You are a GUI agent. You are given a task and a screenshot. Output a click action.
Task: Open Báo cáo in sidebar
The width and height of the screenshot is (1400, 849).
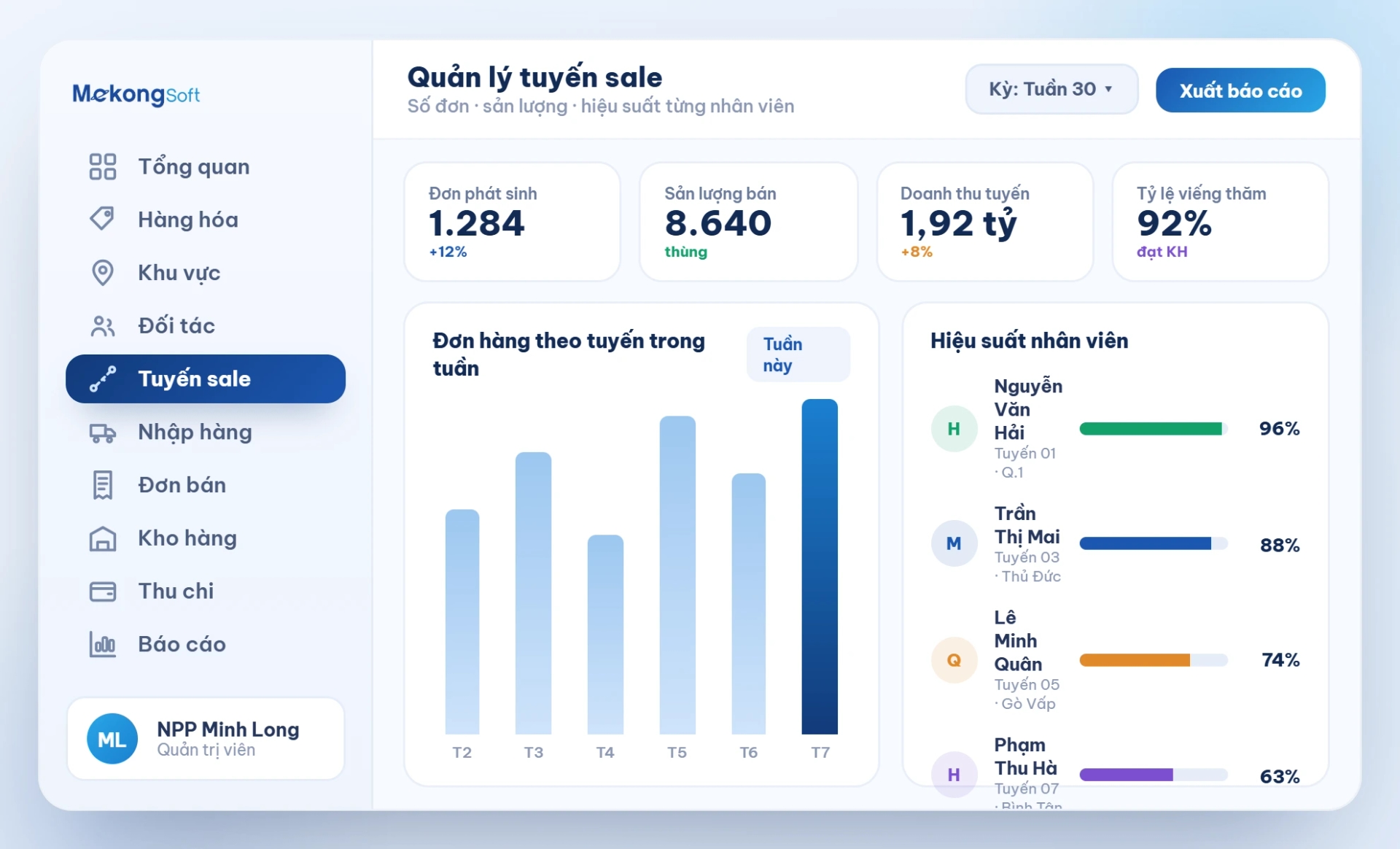coord(206,644)
